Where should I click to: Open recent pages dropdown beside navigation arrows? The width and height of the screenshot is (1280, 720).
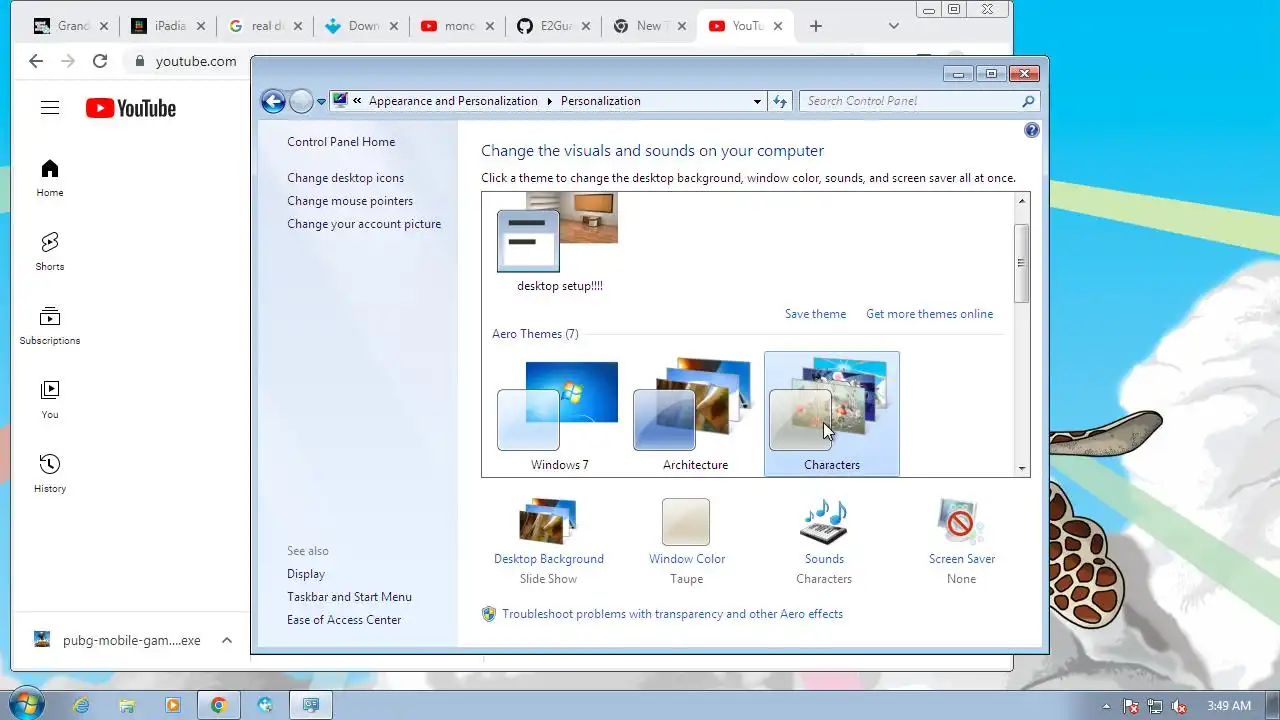coord(321,101)
